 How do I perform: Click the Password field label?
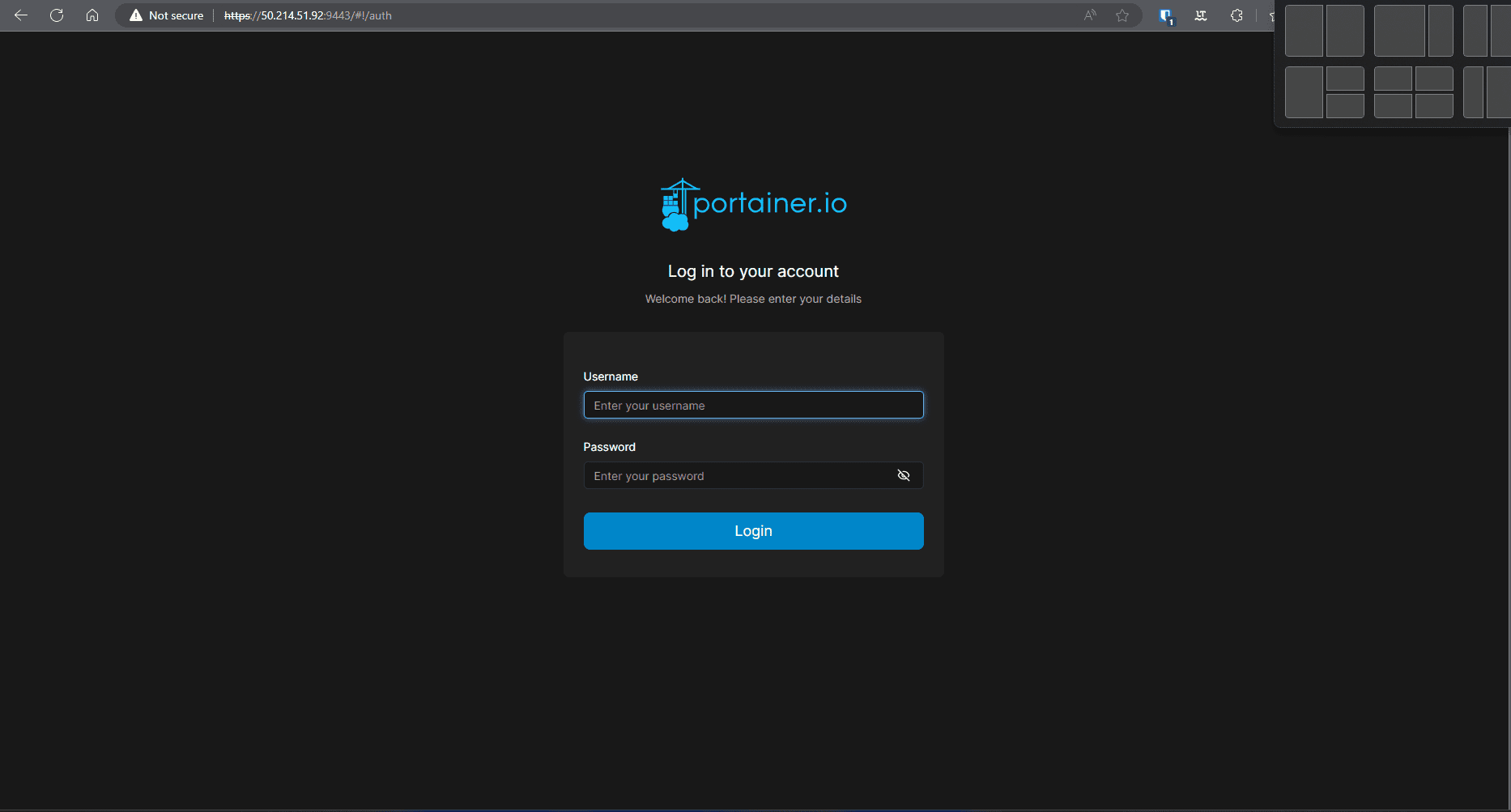pos(609,447)
